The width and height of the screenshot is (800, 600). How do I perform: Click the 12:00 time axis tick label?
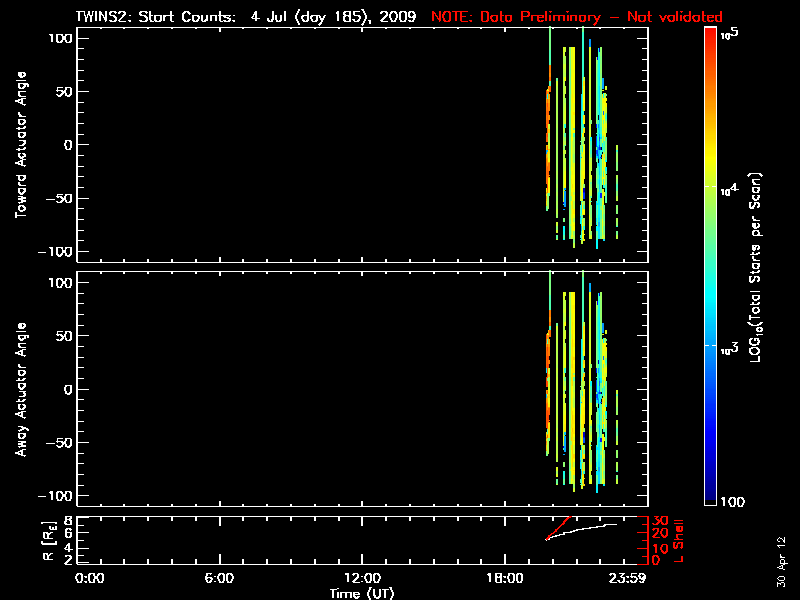(361, 579)
